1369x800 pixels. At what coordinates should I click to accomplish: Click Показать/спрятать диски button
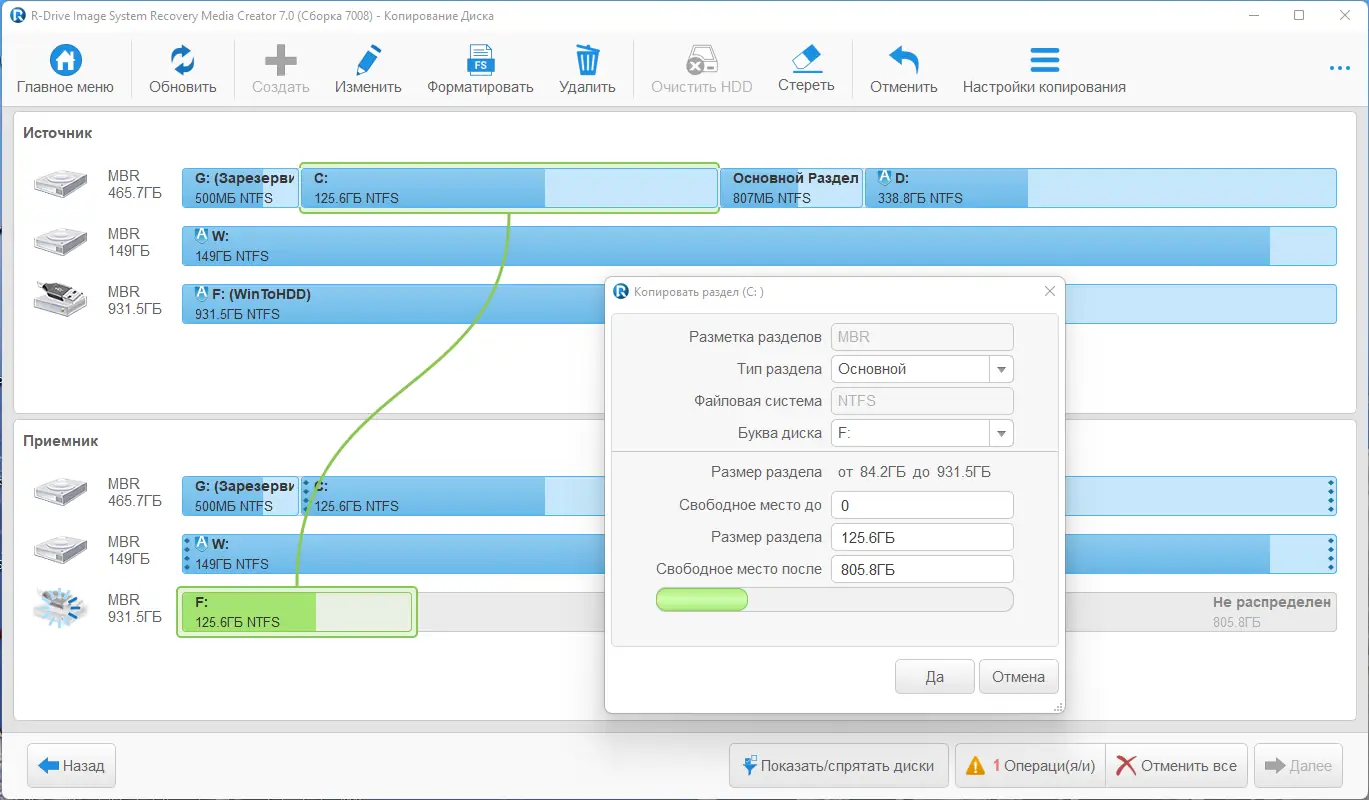(x=838, y=766)
